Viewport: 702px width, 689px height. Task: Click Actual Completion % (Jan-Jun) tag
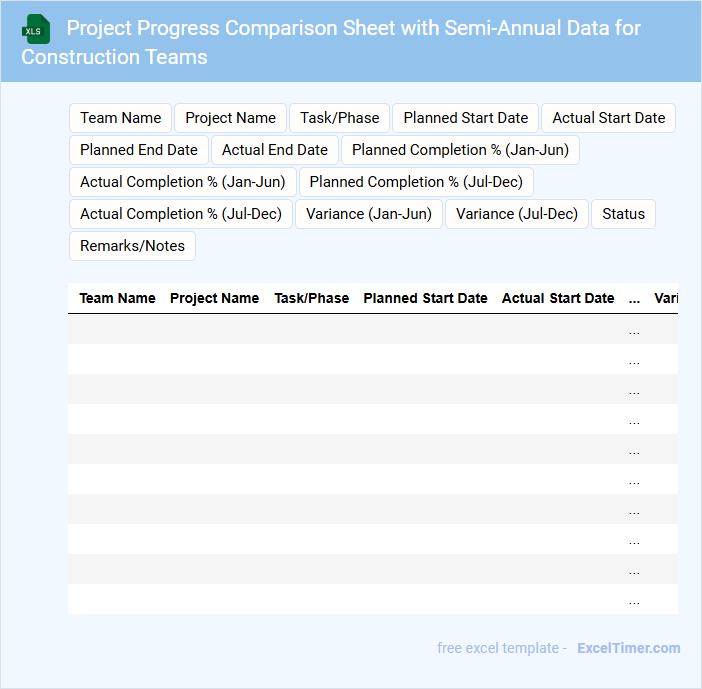[182, 182]
